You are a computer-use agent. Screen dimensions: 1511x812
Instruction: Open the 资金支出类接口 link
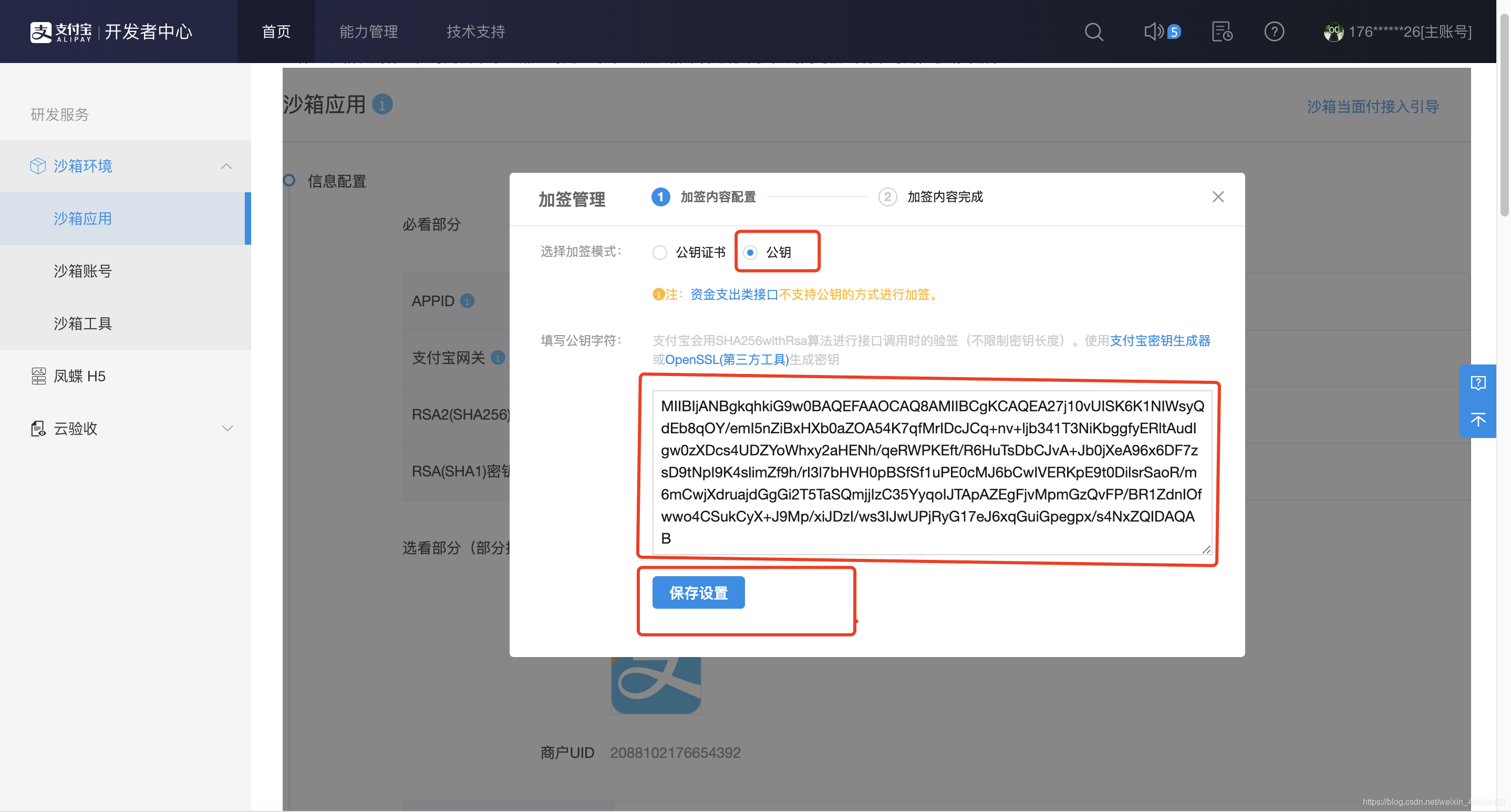734,294
